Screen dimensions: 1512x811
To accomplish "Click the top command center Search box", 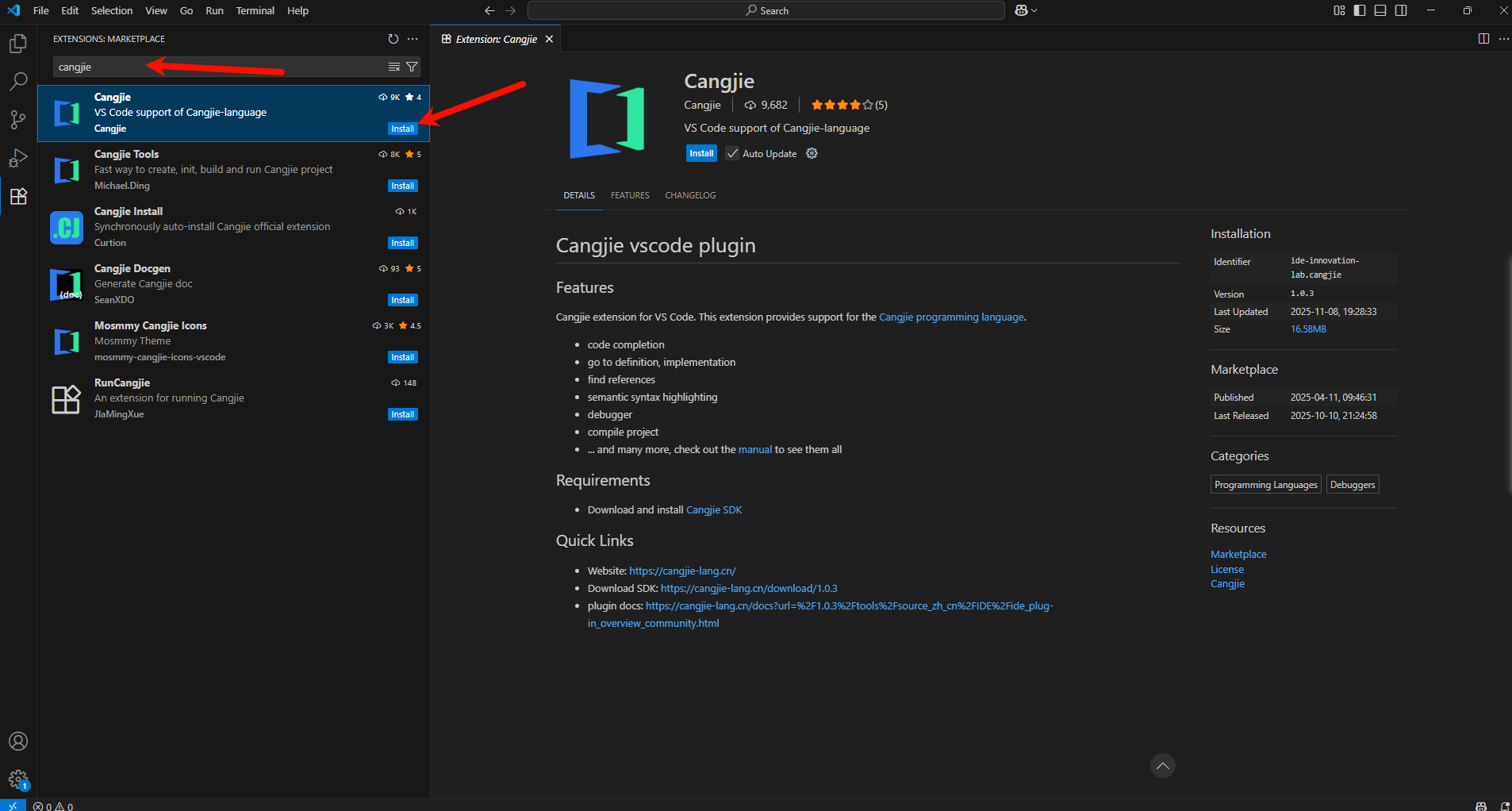I will coord(766,10).
